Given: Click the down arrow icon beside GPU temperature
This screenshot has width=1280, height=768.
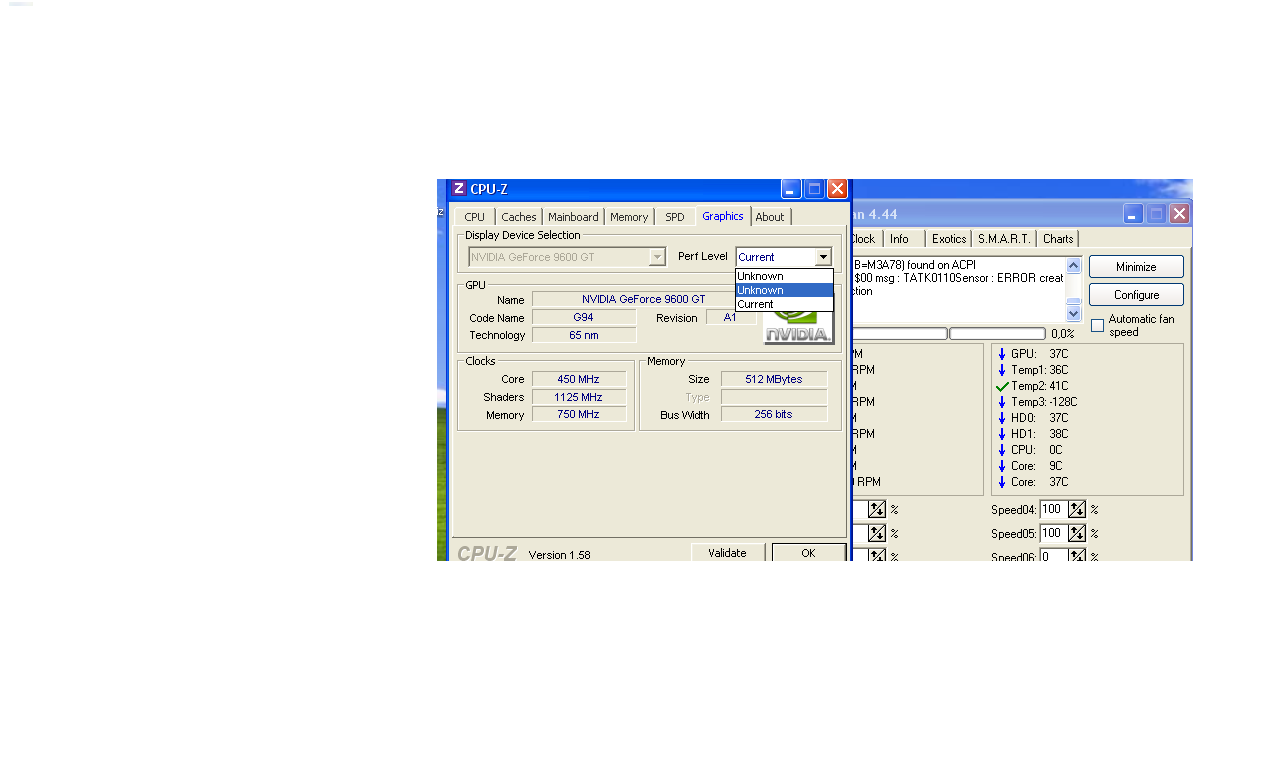Looking at the screenshot, I should point(1002,354).
